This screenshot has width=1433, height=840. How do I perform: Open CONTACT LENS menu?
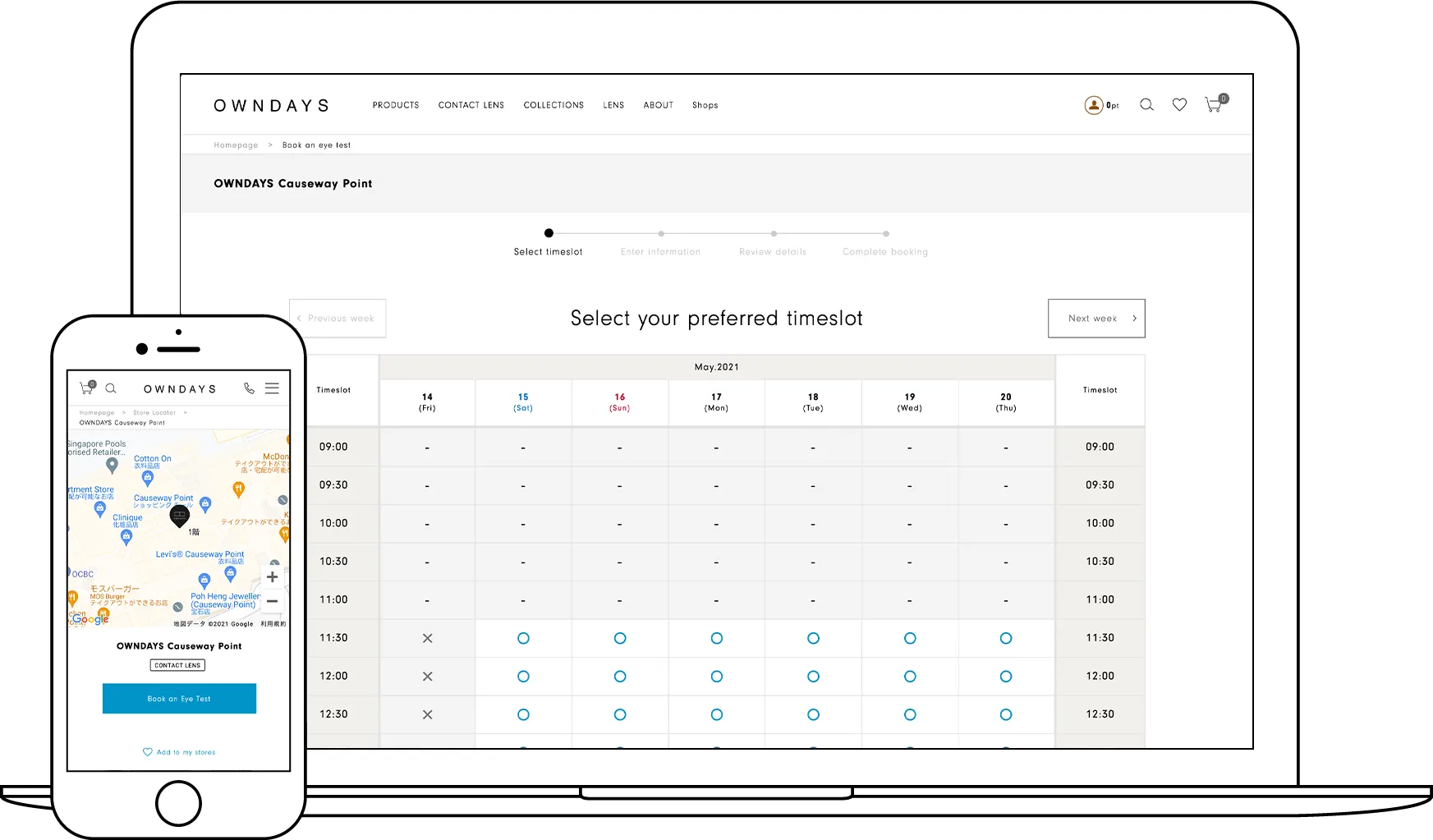pyautogui.click(x=471, y=105)
